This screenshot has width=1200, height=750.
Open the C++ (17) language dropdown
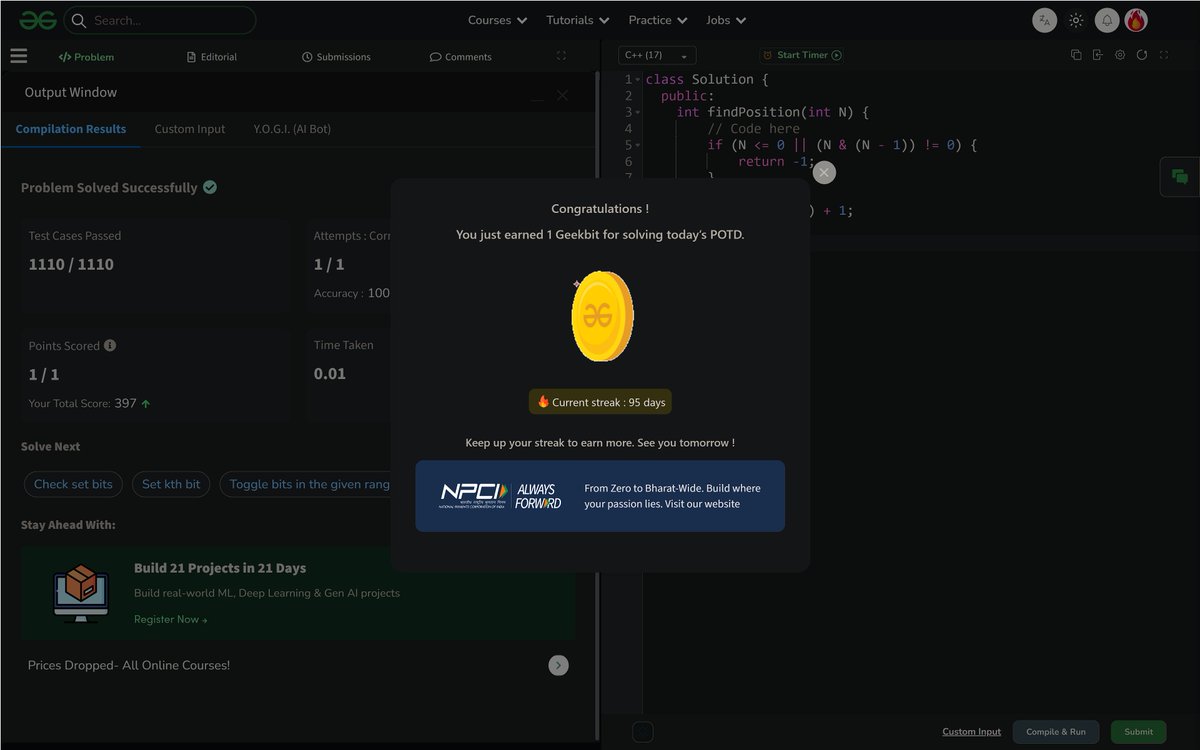[x=657, y=55]
